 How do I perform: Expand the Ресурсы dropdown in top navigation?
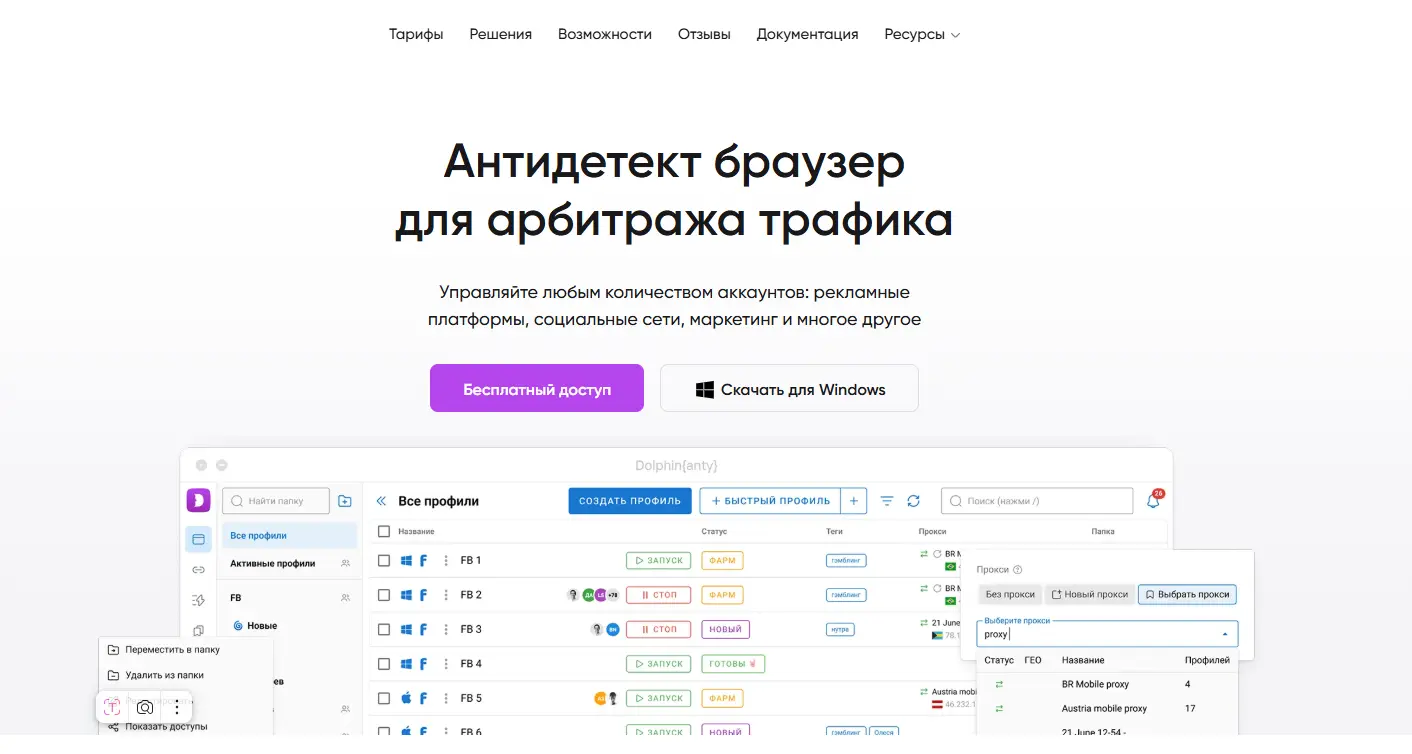pos(921,34)
